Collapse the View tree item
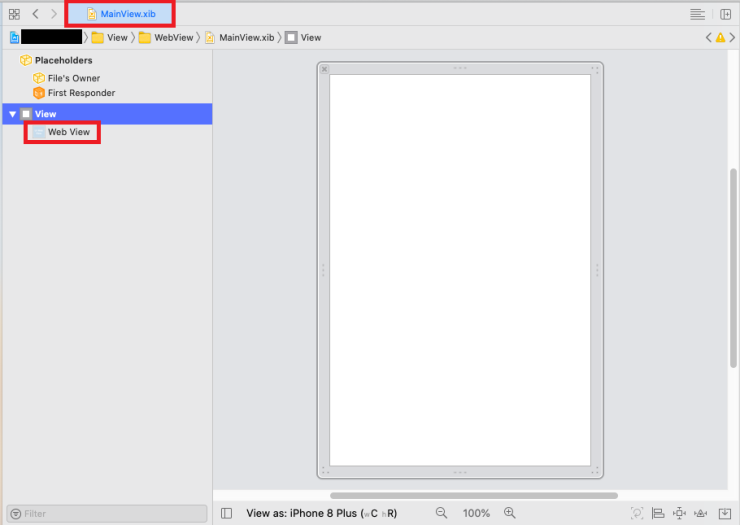This screenshot has width=740, height=525. point(12,114)
